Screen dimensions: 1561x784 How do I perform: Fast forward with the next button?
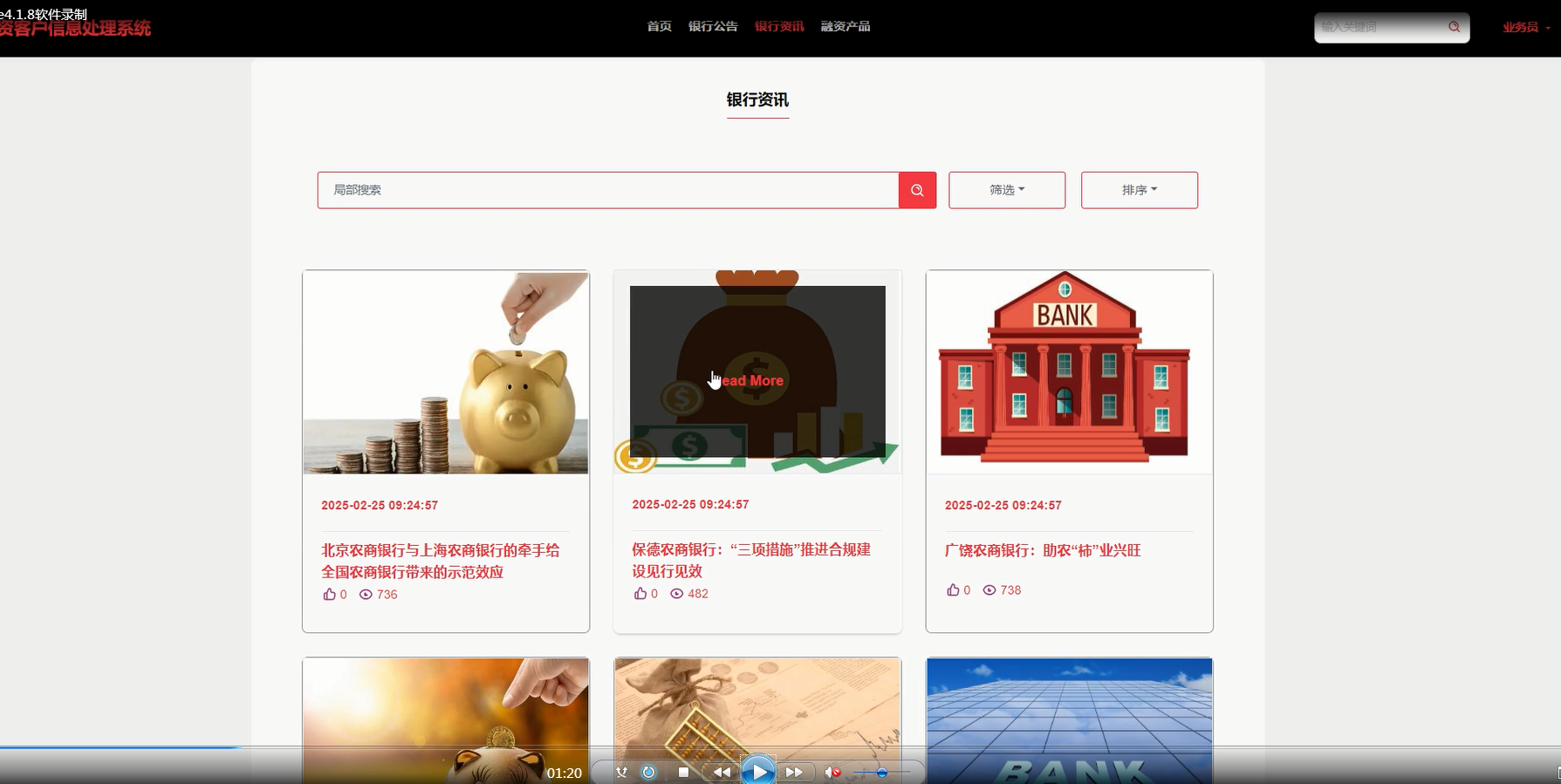[x=794, y=773]
